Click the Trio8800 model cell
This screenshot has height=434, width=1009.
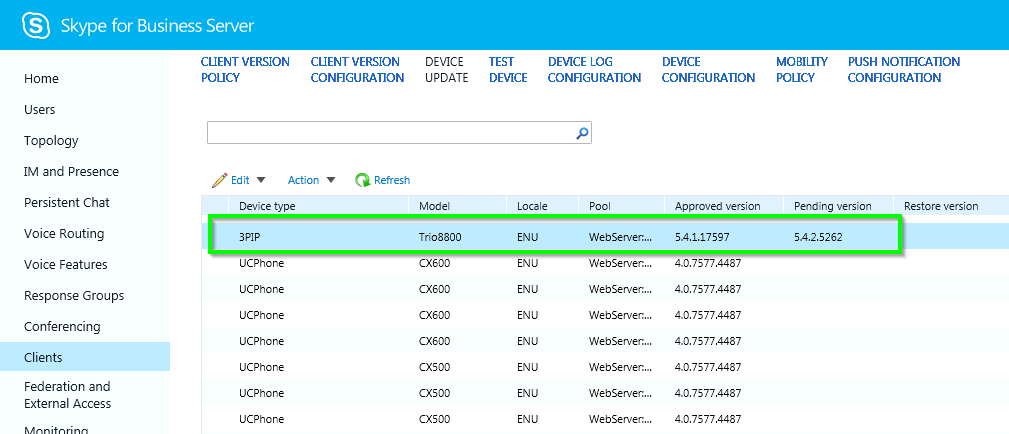pyautogui.click(x=440, y=237)
